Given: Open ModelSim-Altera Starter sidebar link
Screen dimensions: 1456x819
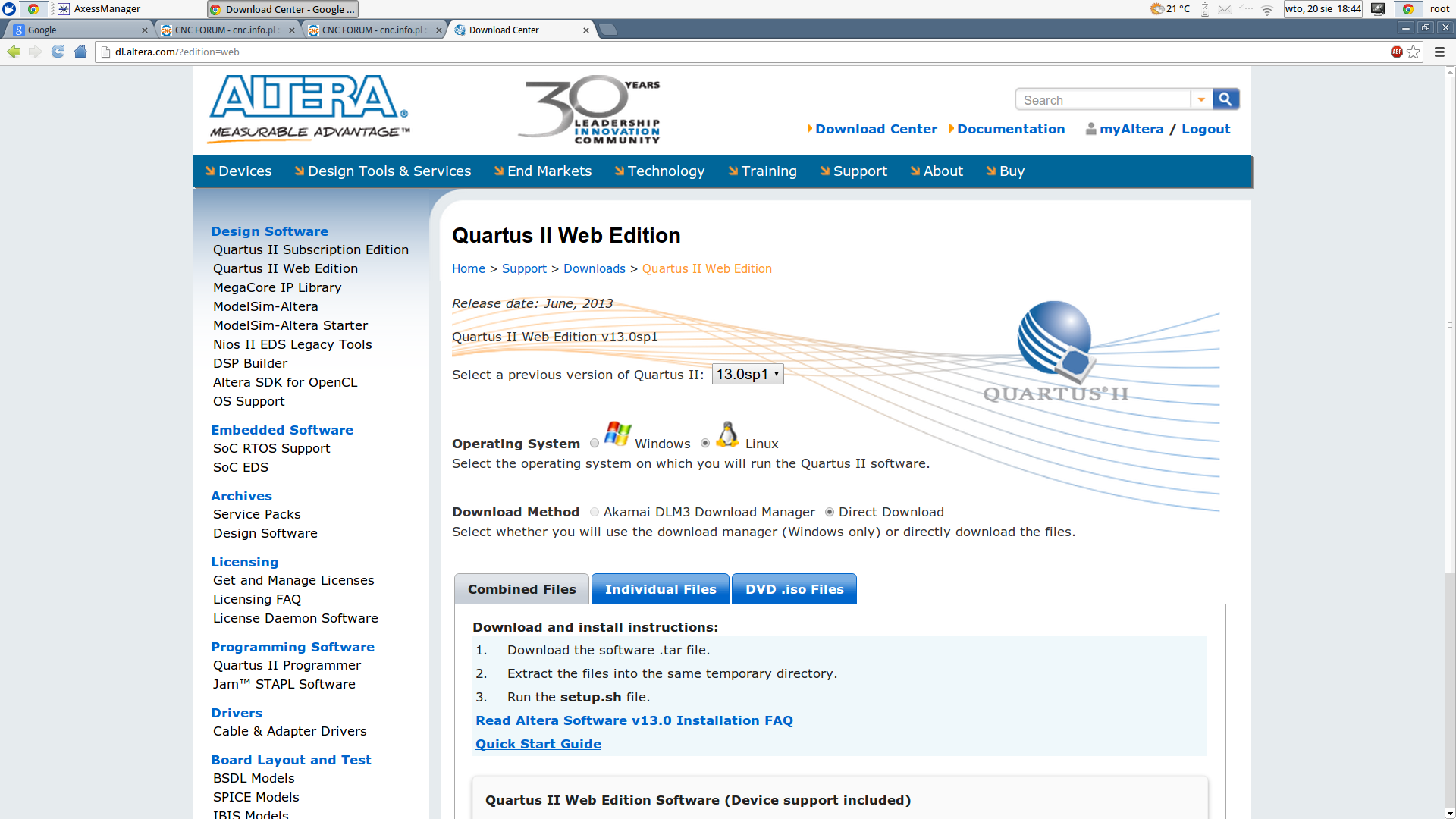Looking at the screenshot, I should pos(290,325).
